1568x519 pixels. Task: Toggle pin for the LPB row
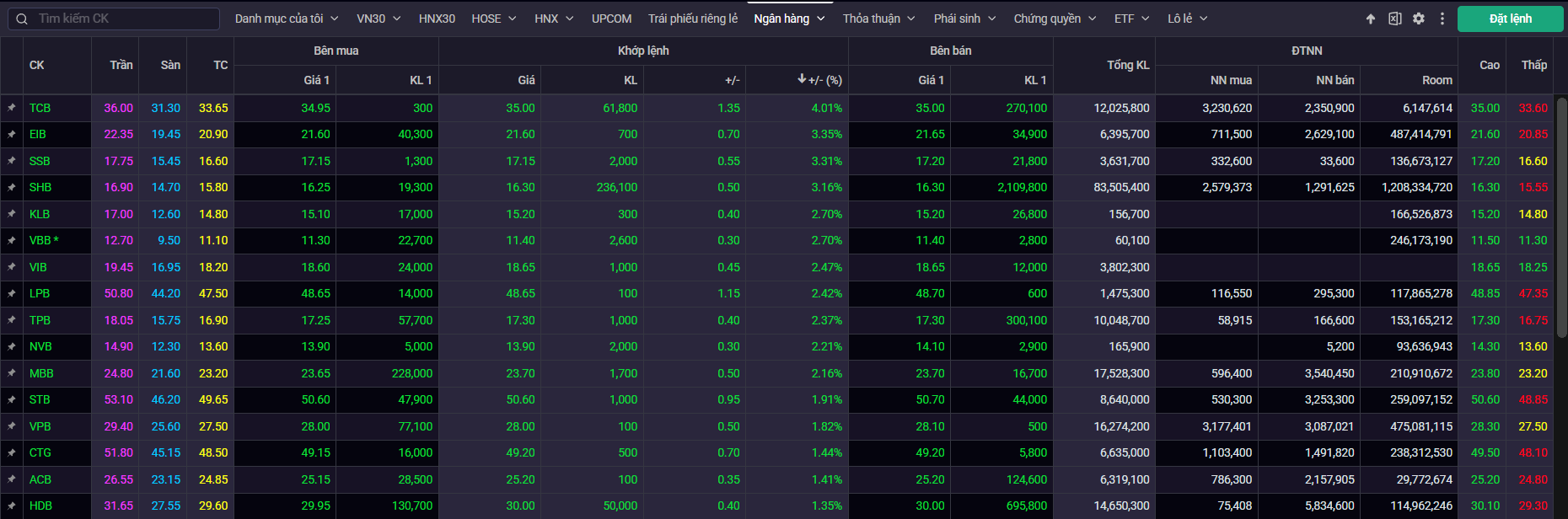12,293
